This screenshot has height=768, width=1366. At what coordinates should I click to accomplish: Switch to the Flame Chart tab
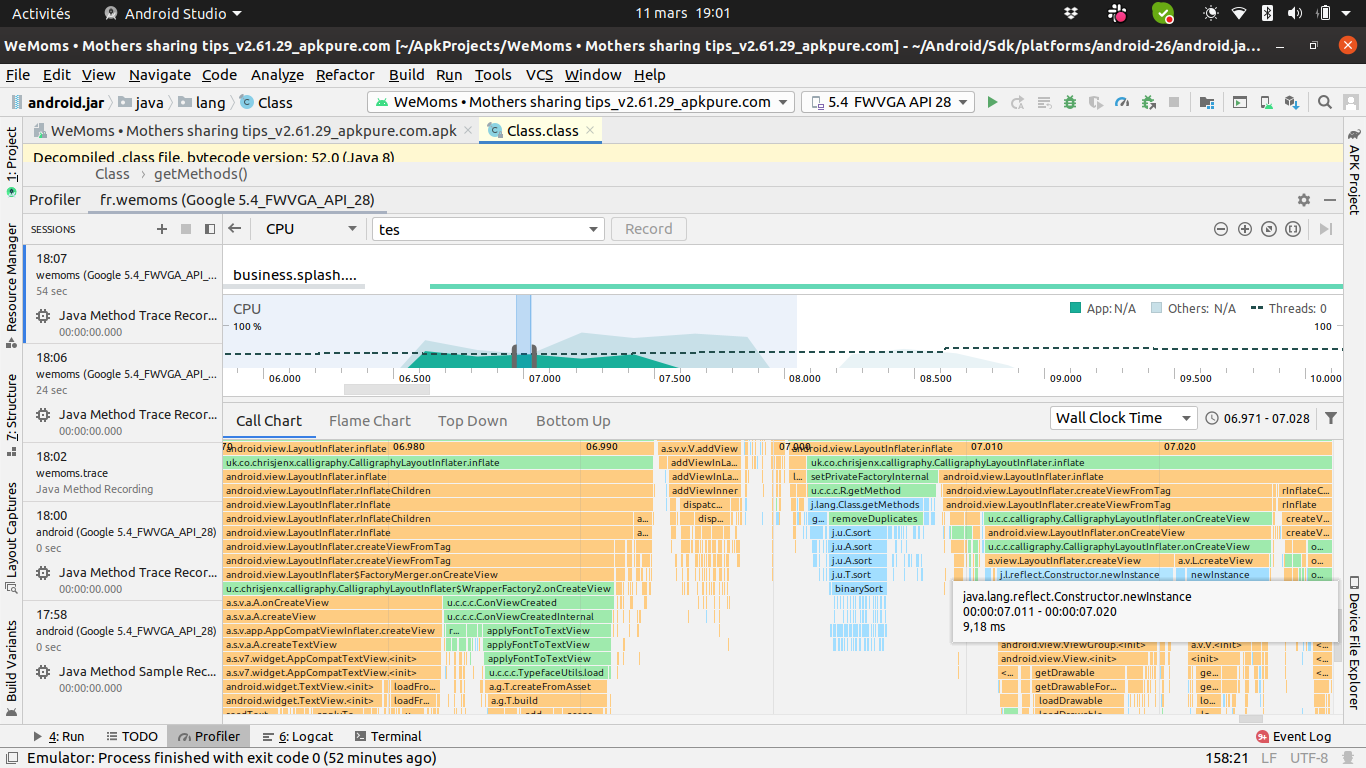370,421
